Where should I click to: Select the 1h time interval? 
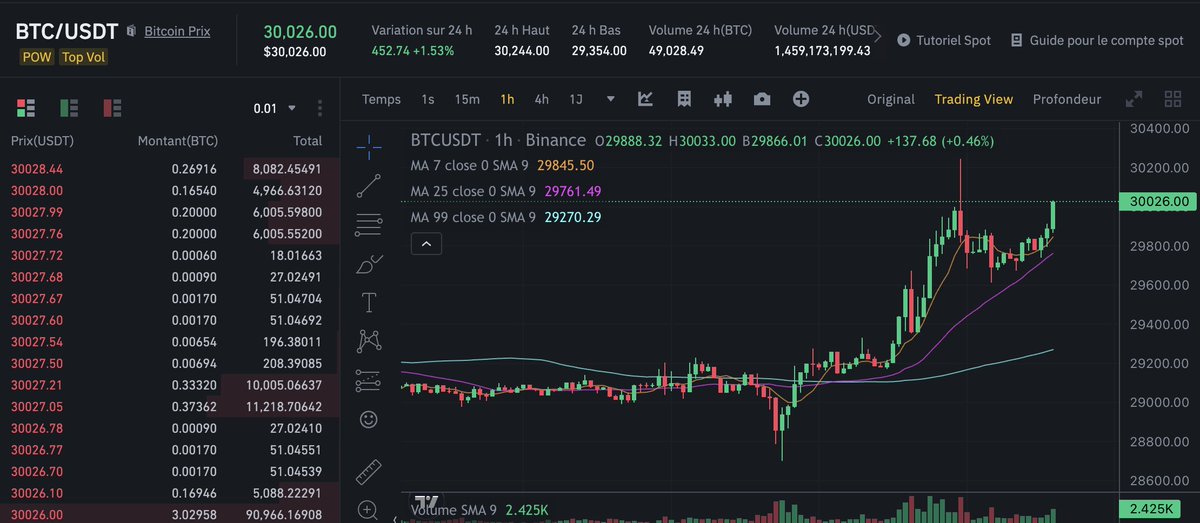(x=508, y=99)
